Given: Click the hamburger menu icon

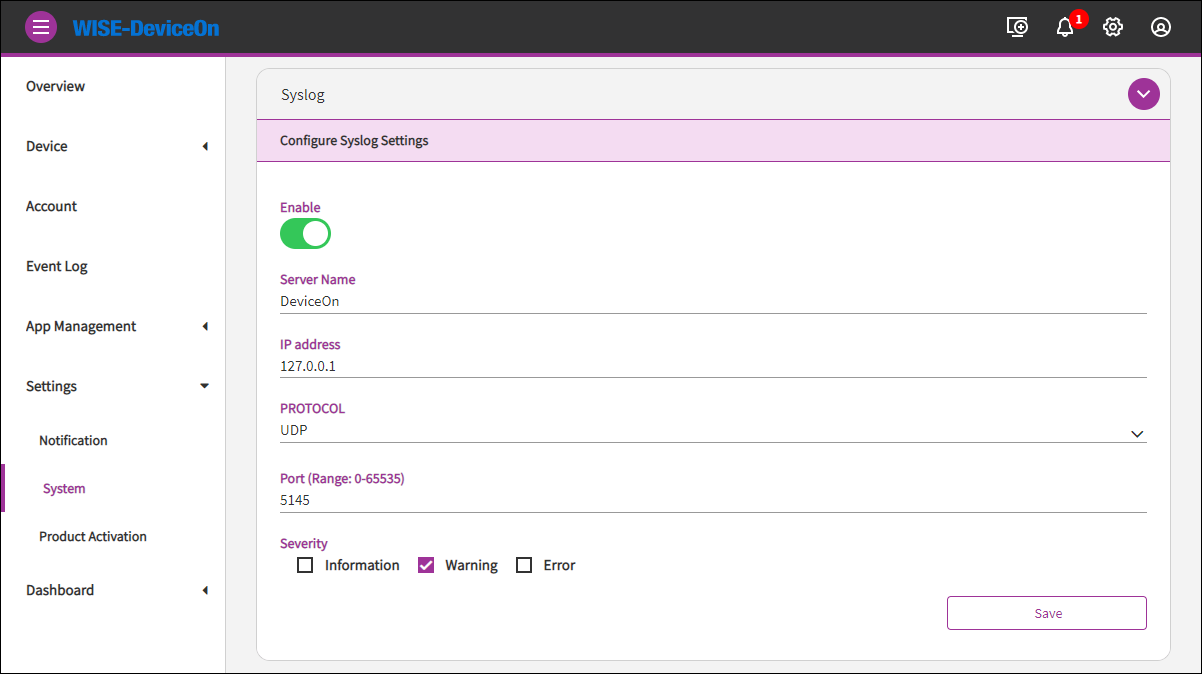Looking at the screenshot, I should (41, 27).
